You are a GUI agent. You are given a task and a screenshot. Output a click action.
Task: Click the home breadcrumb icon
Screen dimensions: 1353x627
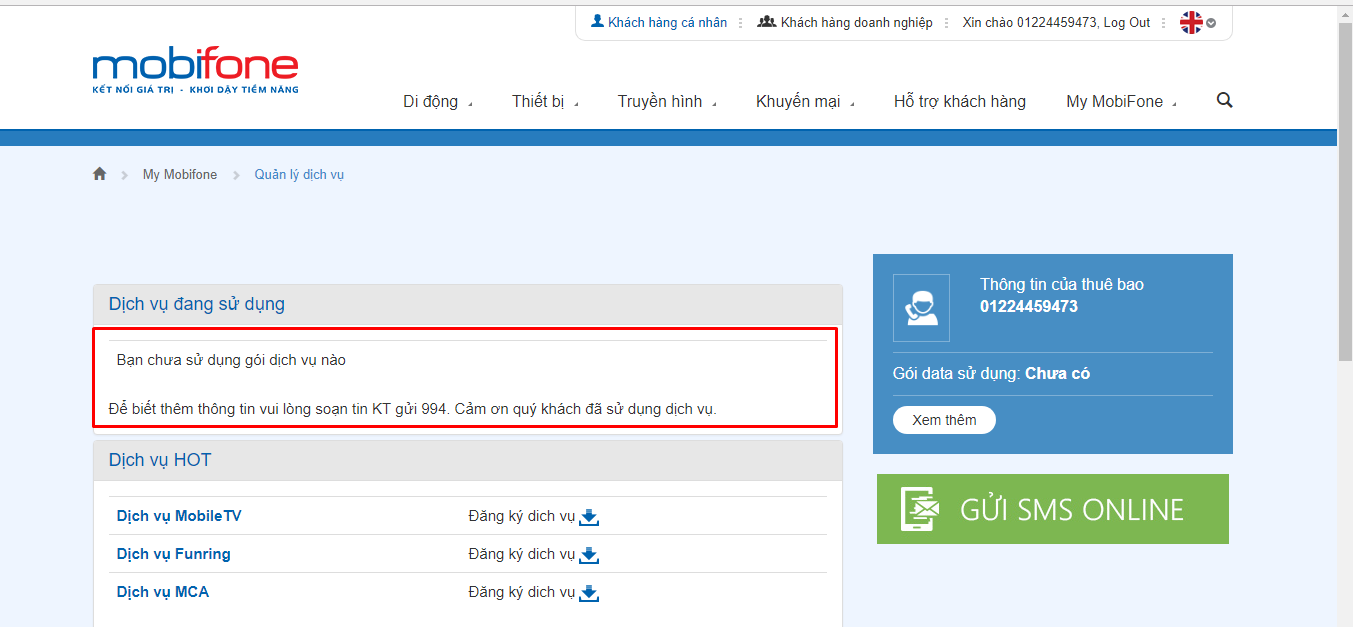pyautogui.click(x=99, y=174)
